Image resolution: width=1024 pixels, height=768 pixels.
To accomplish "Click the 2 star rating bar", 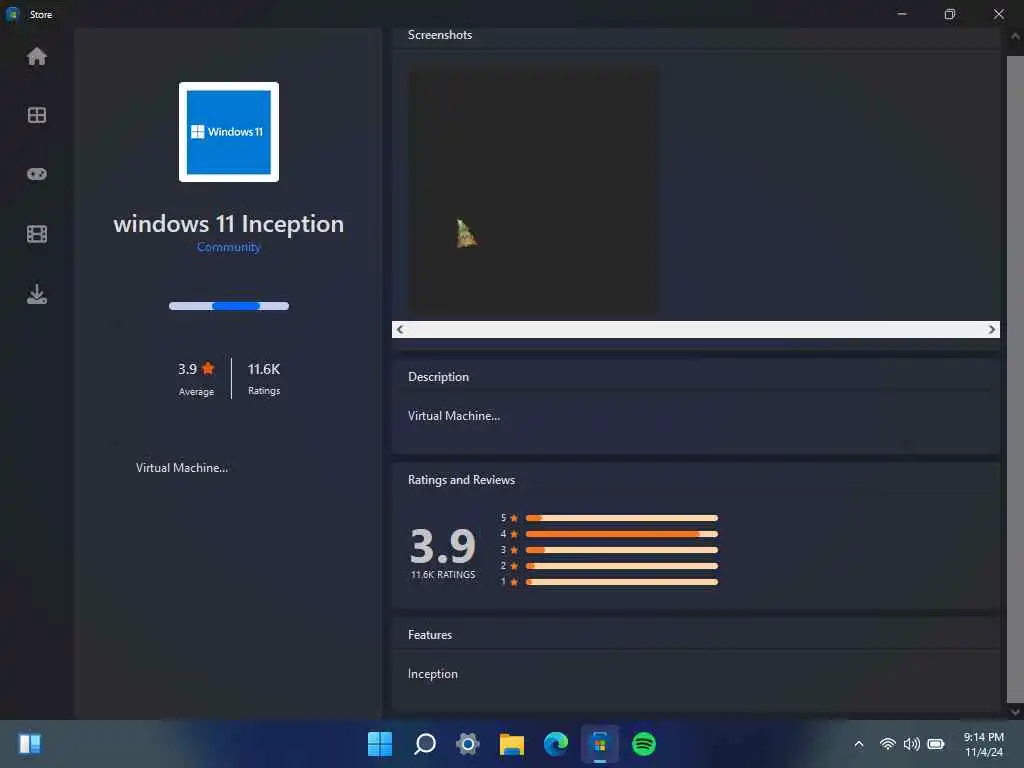I will click(x=622, y=566).
